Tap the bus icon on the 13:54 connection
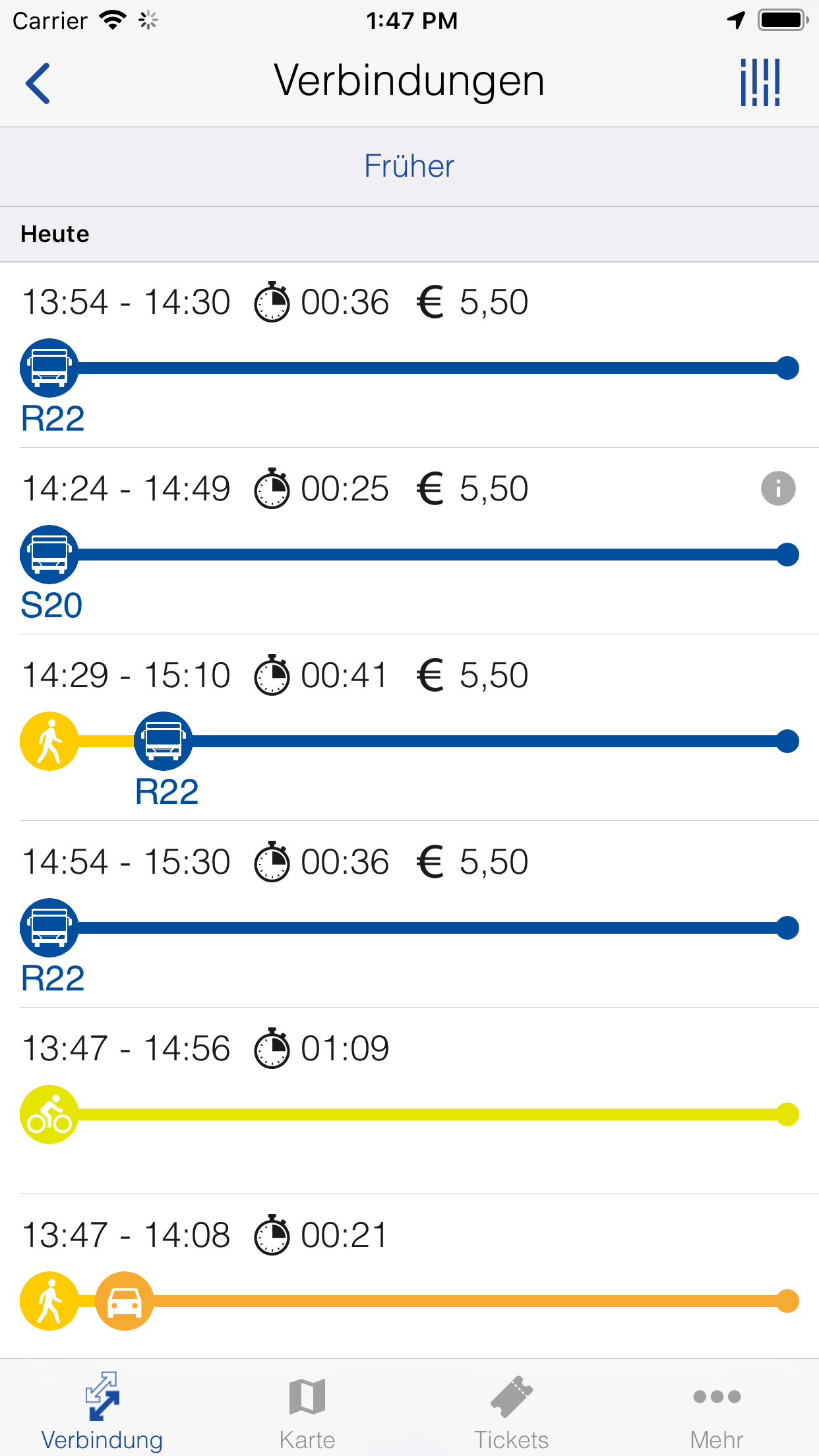819x1456 pixels. pos(49,368)
